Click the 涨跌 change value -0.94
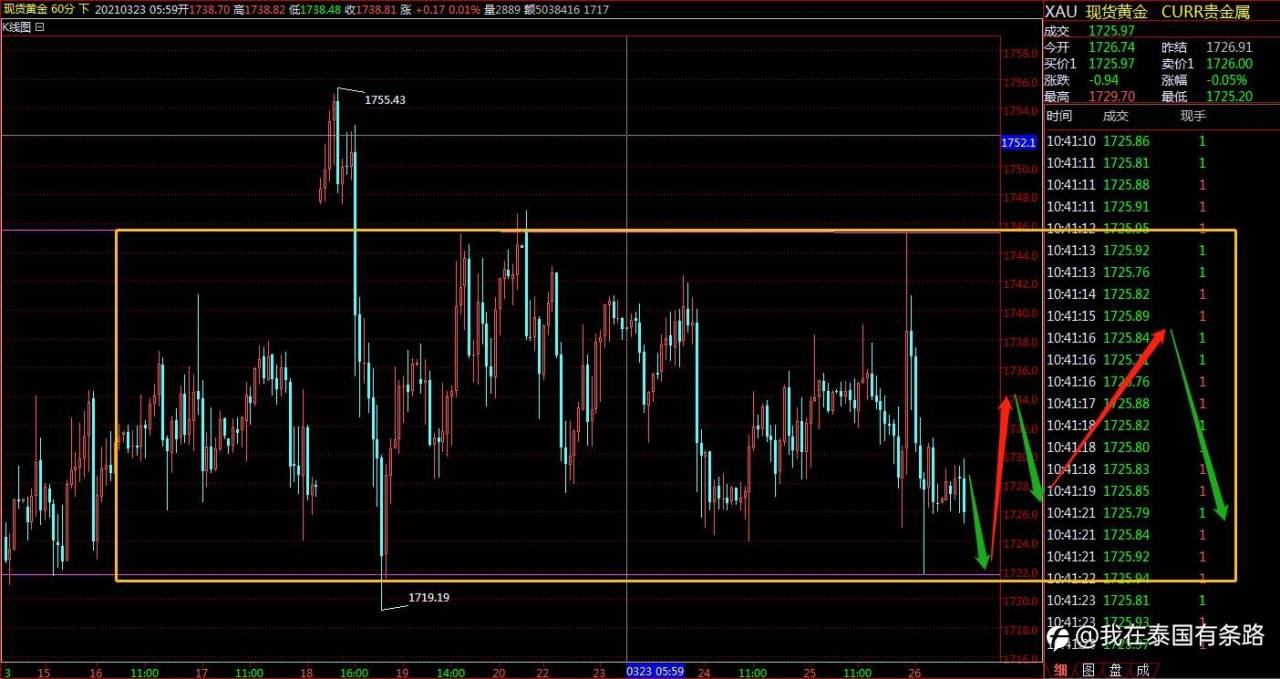This screenshot has width=1280, height=679. pyautogui.click(x=1105, y=80)
